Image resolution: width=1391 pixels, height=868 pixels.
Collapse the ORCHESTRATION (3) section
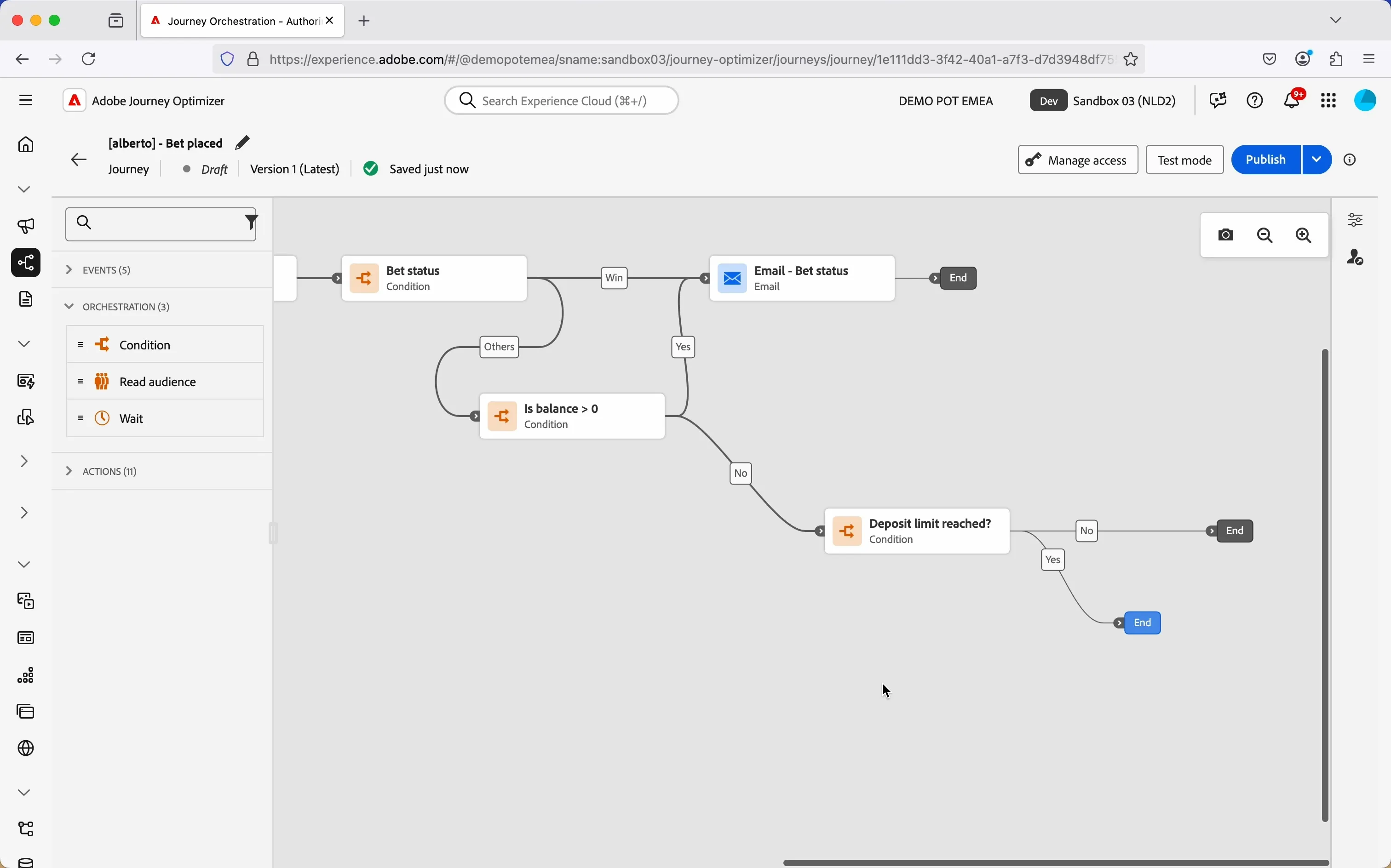point(162,307)
